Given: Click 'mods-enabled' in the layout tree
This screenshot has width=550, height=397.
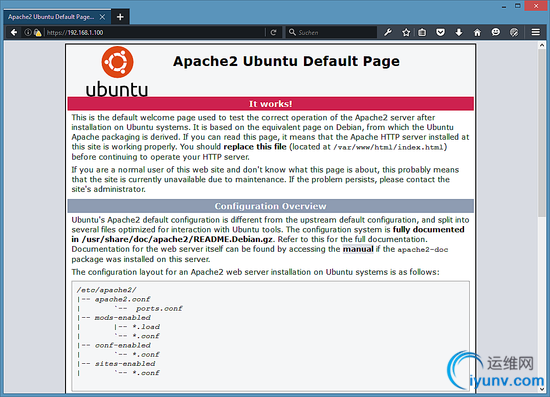Looking at the screenshot, I should tap(122, 317).
